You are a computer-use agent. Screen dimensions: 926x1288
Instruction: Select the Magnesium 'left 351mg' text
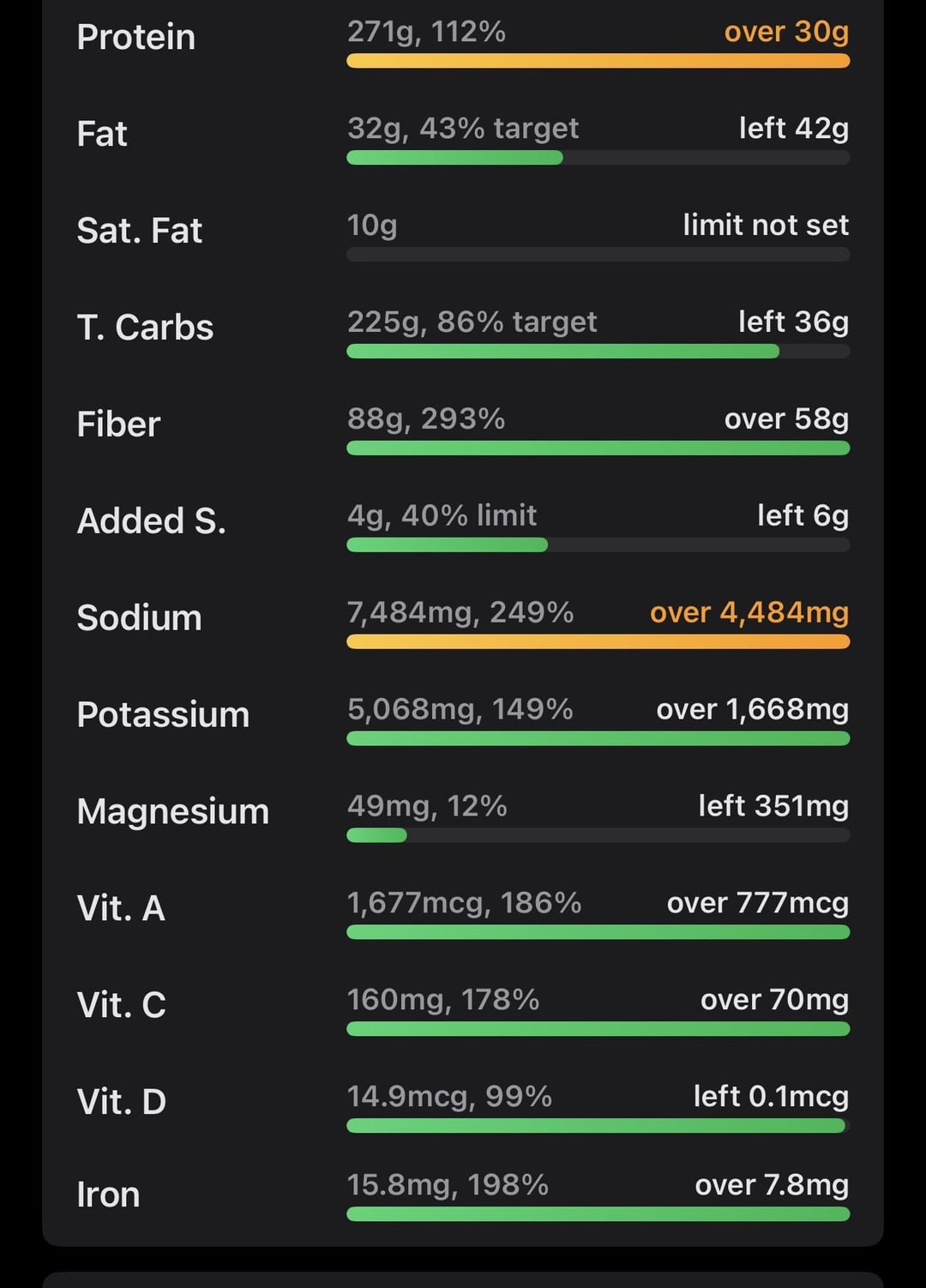[773, 806]
